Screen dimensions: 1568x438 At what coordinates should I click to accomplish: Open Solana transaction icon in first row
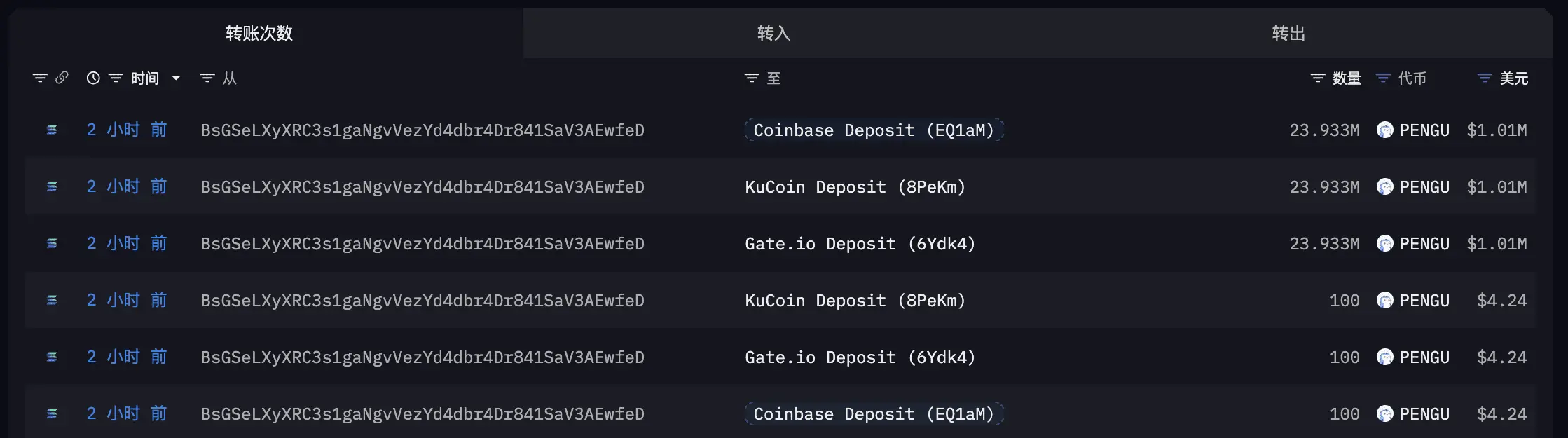52,130
